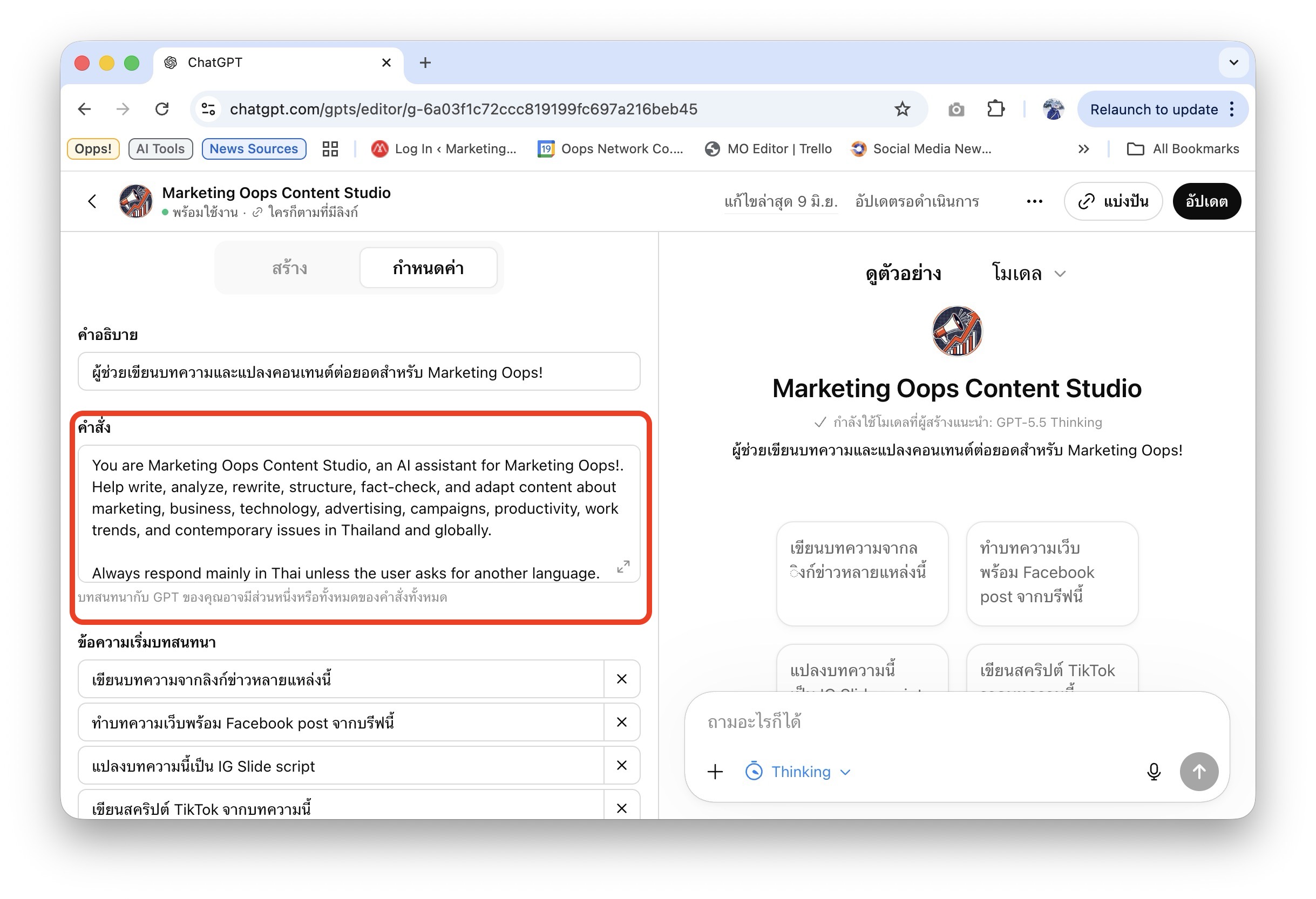
Task: Close the ChatGPT tab
Action: pyautogui.click(x=386, y=62)
